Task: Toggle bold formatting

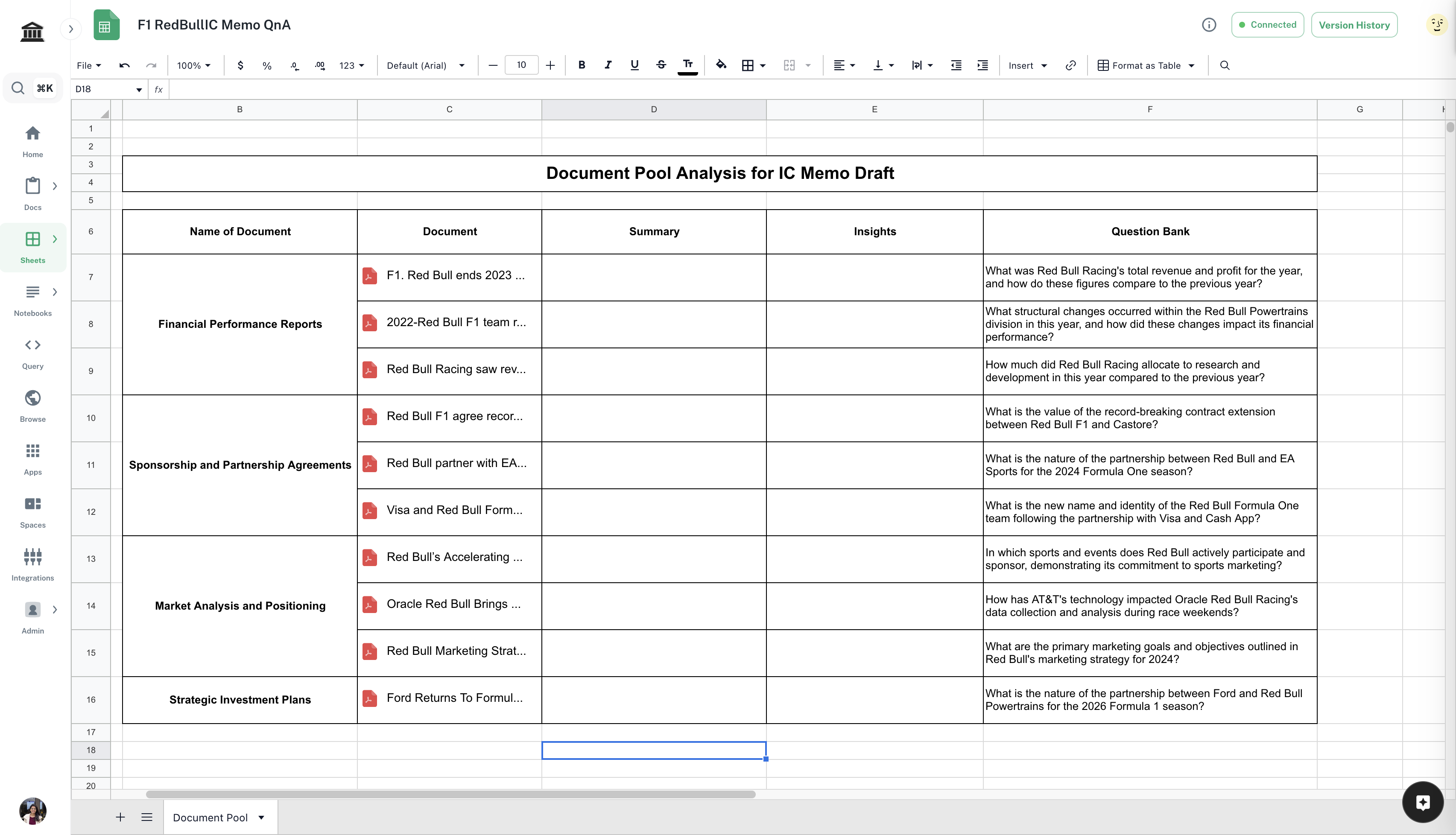Action: coord(582,65)
